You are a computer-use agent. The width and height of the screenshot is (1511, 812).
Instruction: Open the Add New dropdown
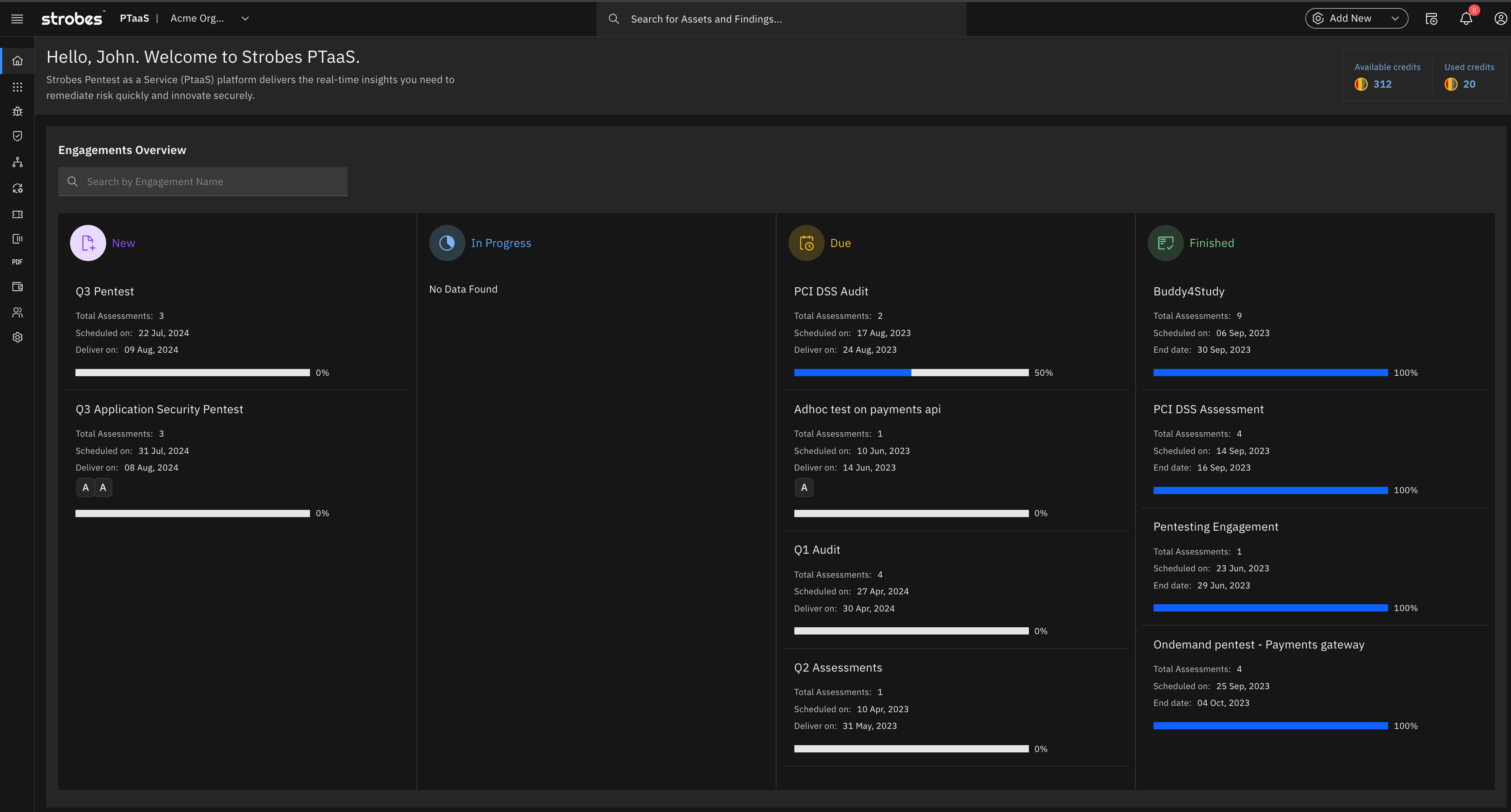1356,19
